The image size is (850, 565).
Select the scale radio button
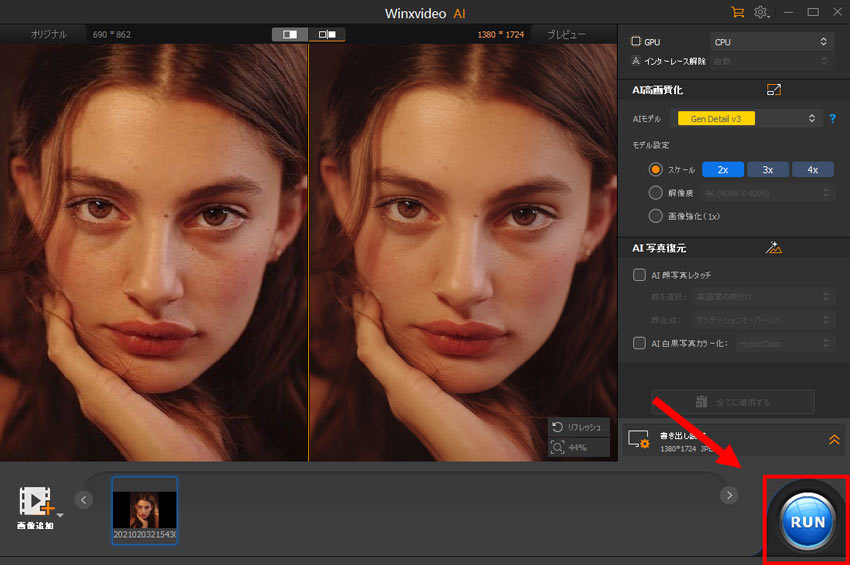point(656,169)
